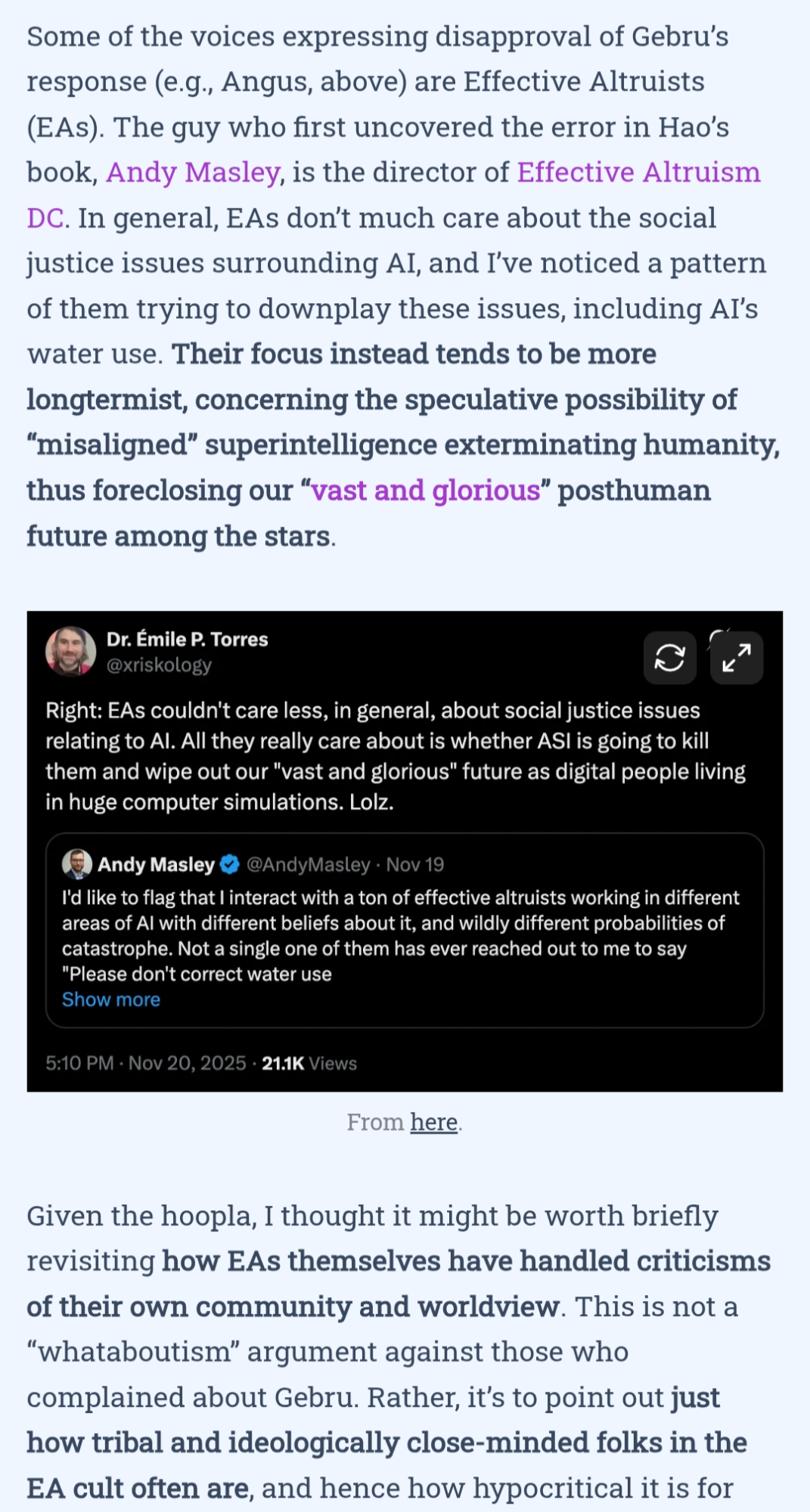Expand quoted tweet with "Show more"
Viewport: 810px width, 1512px height.
[111, 999]
